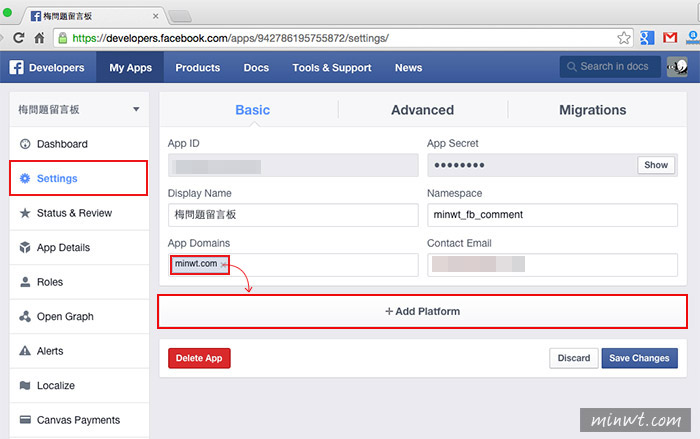Click the Namespace input field
700x439 pixels.
[x=552, y=215]
